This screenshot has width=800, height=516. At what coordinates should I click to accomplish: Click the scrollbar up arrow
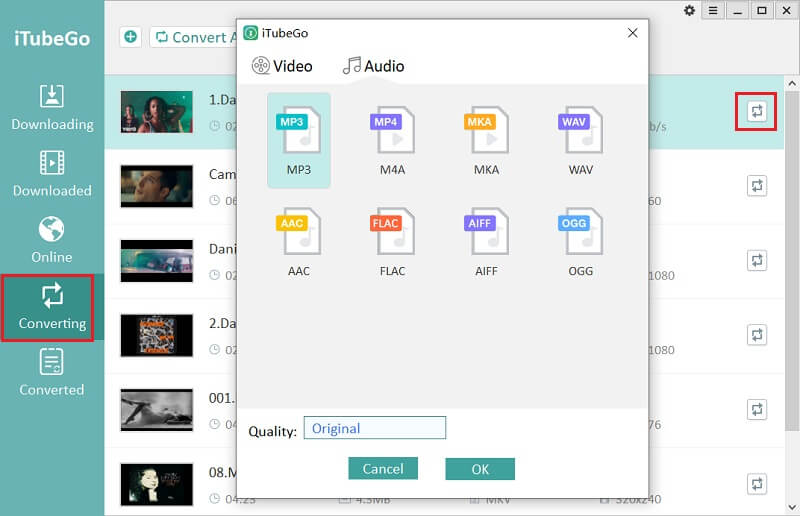pos(792,83)
